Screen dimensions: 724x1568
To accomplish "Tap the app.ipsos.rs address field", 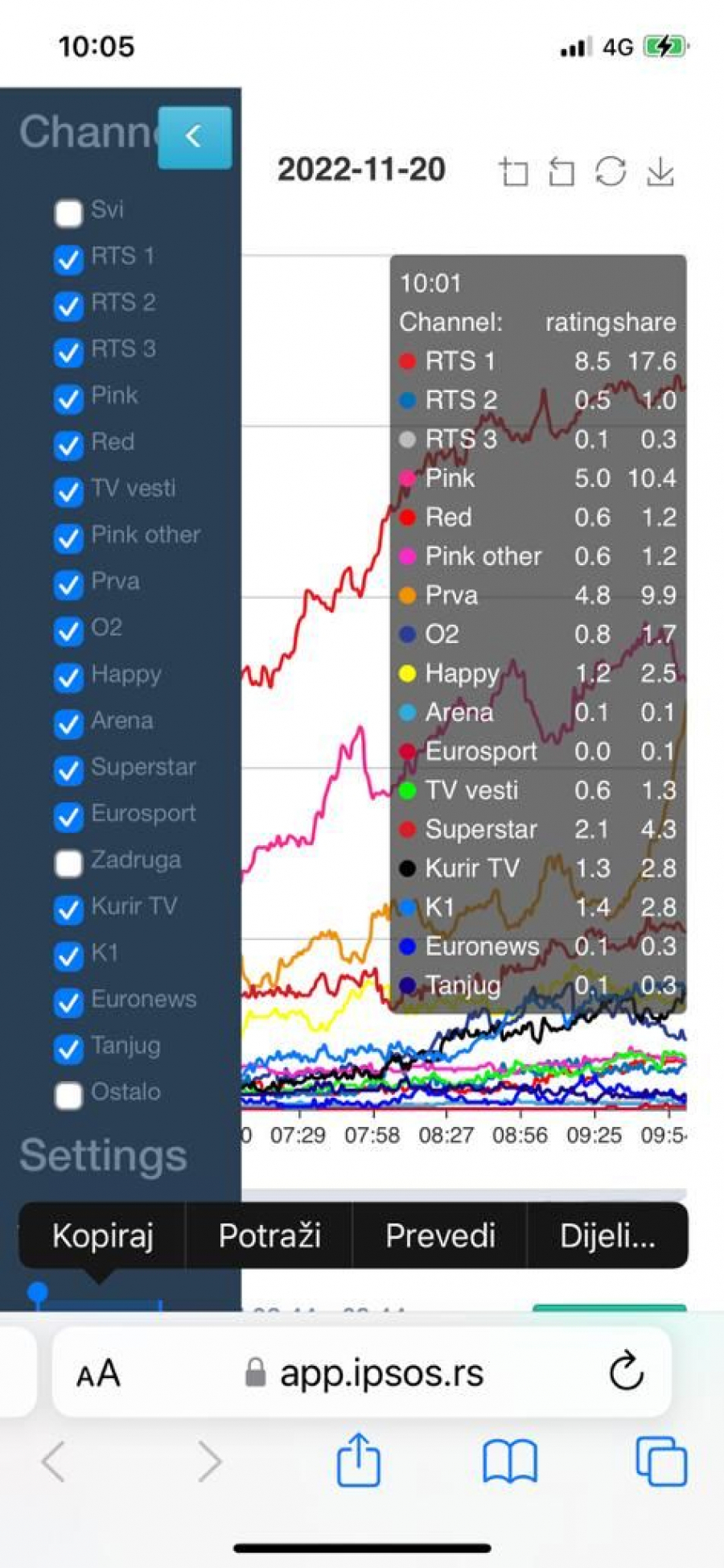I will [381, 1373].
